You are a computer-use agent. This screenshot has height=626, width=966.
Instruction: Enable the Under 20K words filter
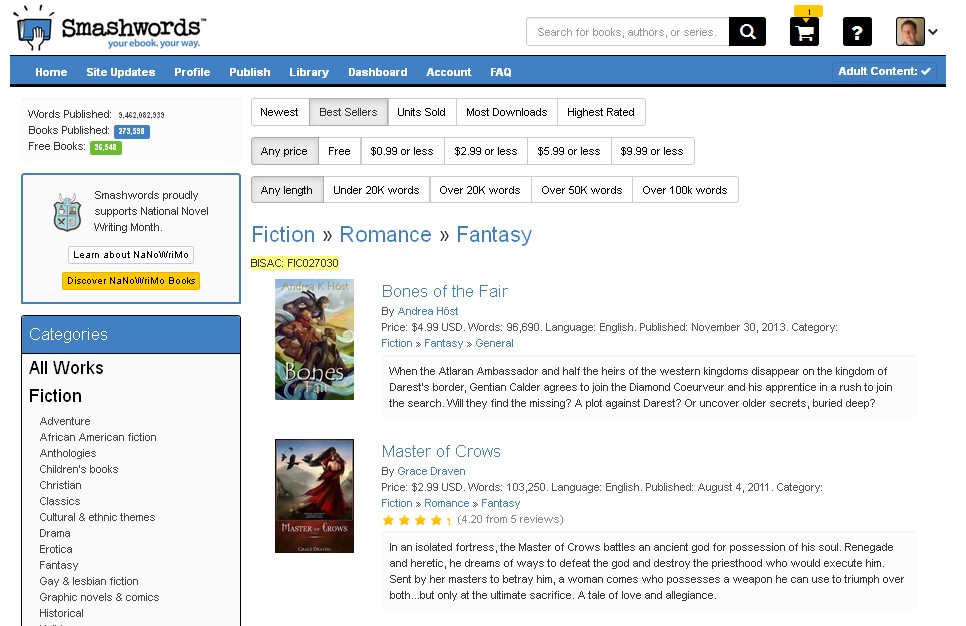378,189
